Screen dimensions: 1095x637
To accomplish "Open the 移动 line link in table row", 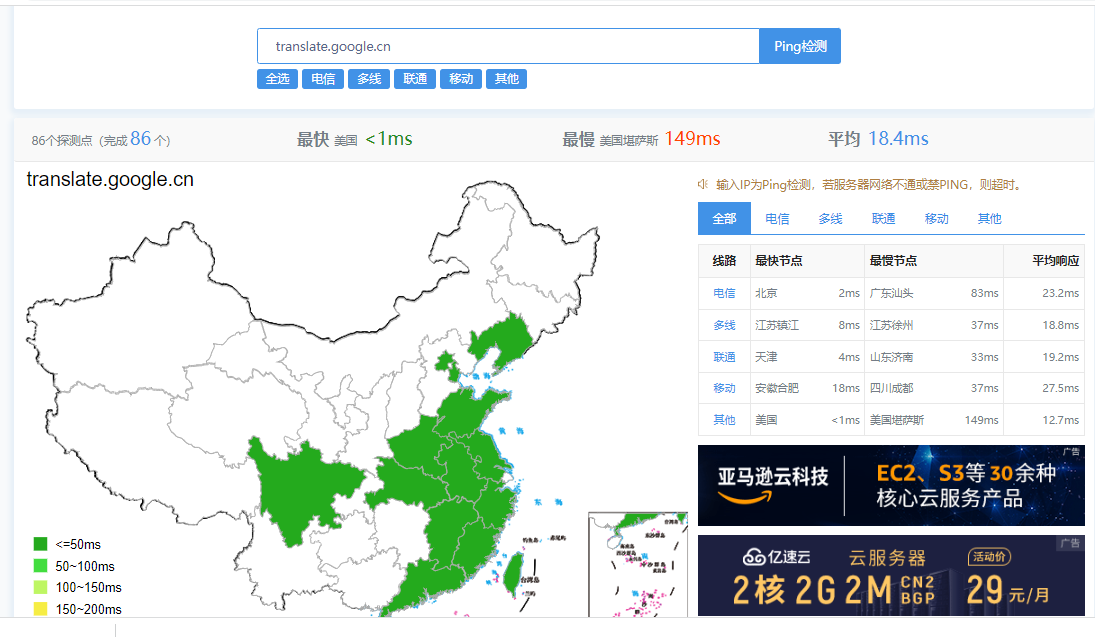I will [x=724, y=388].
